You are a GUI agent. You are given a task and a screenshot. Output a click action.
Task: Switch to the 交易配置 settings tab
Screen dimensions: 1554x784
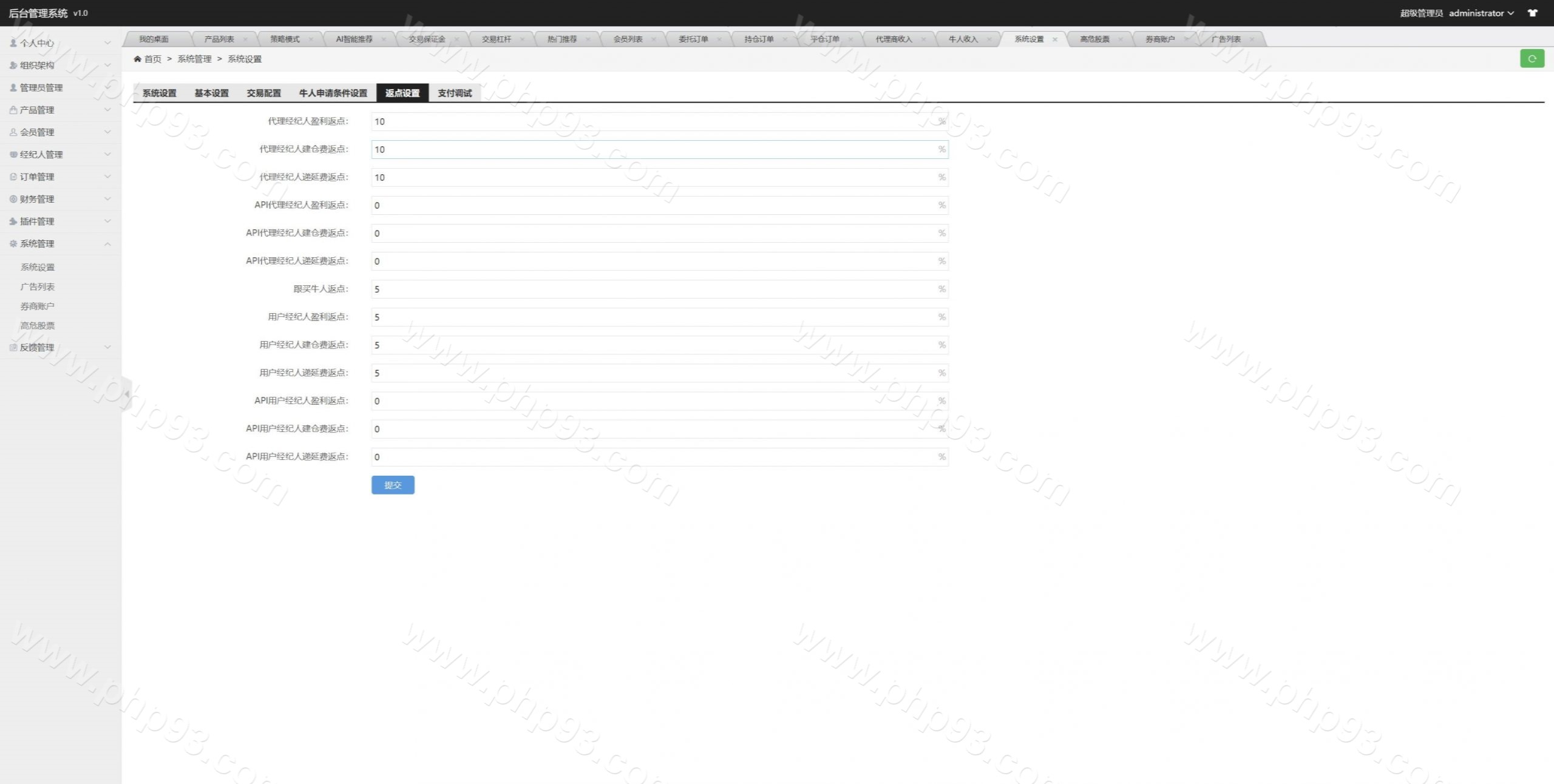[263, 93]
